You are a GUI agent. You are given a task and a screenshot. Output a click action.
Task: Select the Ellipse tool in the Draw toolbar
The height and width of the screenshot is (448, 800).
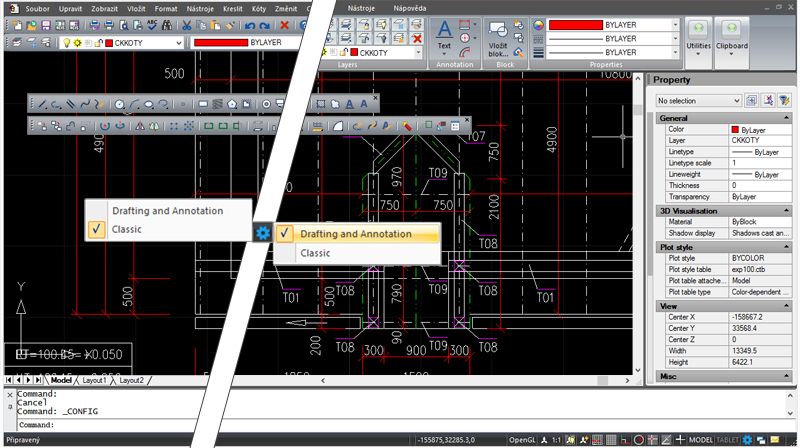148,104
